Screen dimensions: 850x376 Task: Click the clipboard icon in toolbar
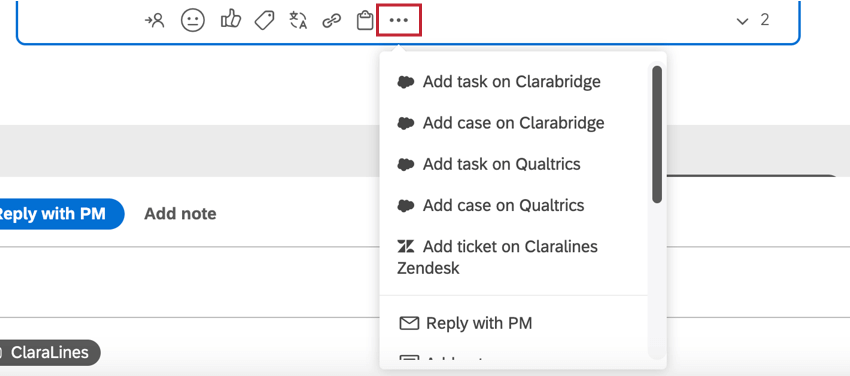click(365, 21)
